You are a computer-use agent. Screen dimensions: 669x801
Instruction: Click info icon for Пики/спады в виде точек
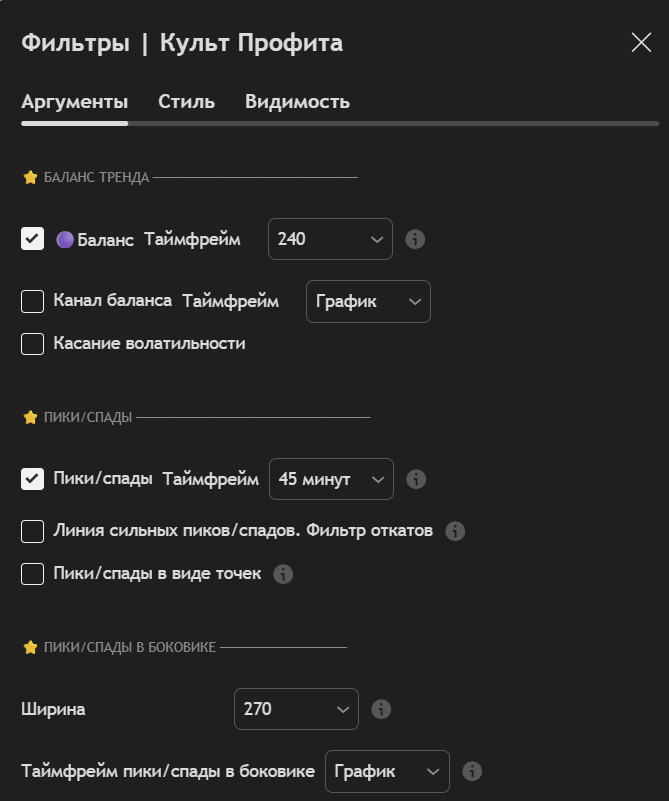tap(283, 574)
